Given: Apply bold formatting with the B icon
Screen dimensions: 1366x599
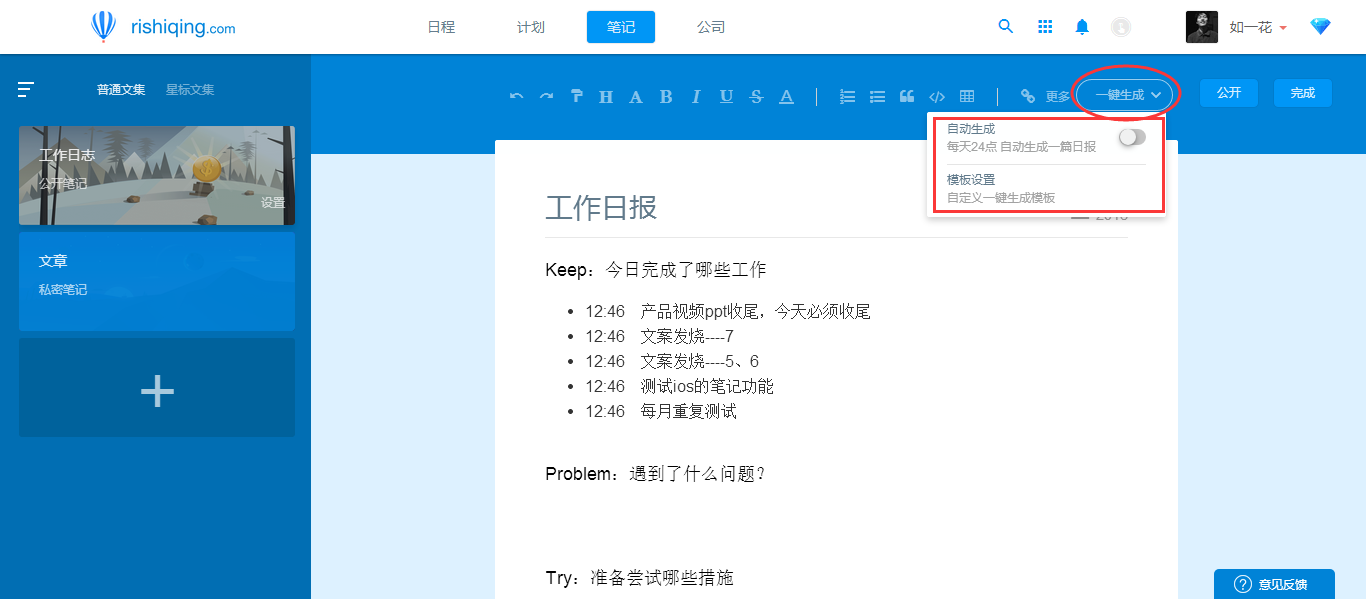Looking at the screenshot, I should 666,96.
